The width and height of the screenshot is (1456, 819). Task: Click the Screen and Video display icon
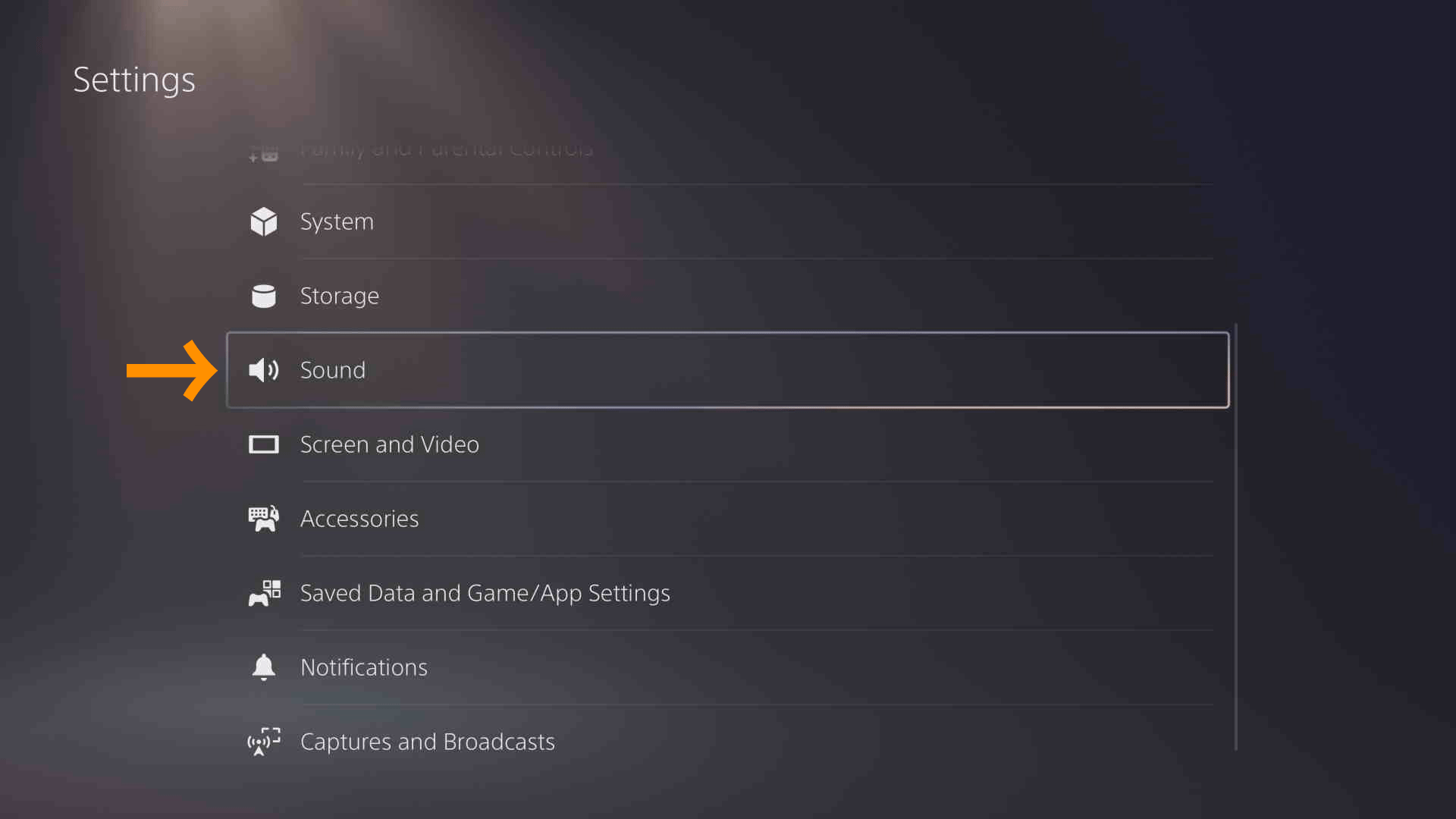[x=263, y=444]
